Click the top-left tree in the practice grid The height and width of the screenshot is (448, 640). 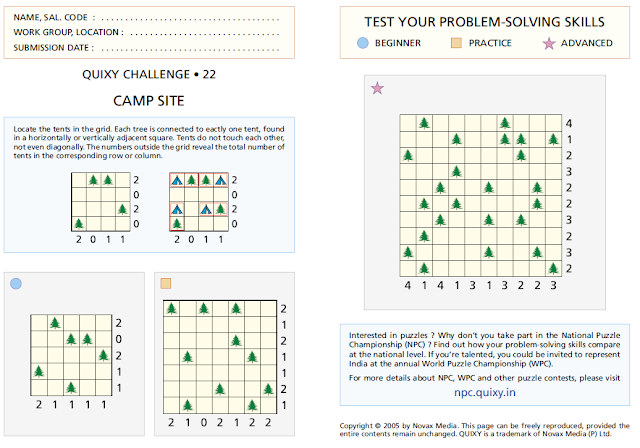[x=171, y=308]
